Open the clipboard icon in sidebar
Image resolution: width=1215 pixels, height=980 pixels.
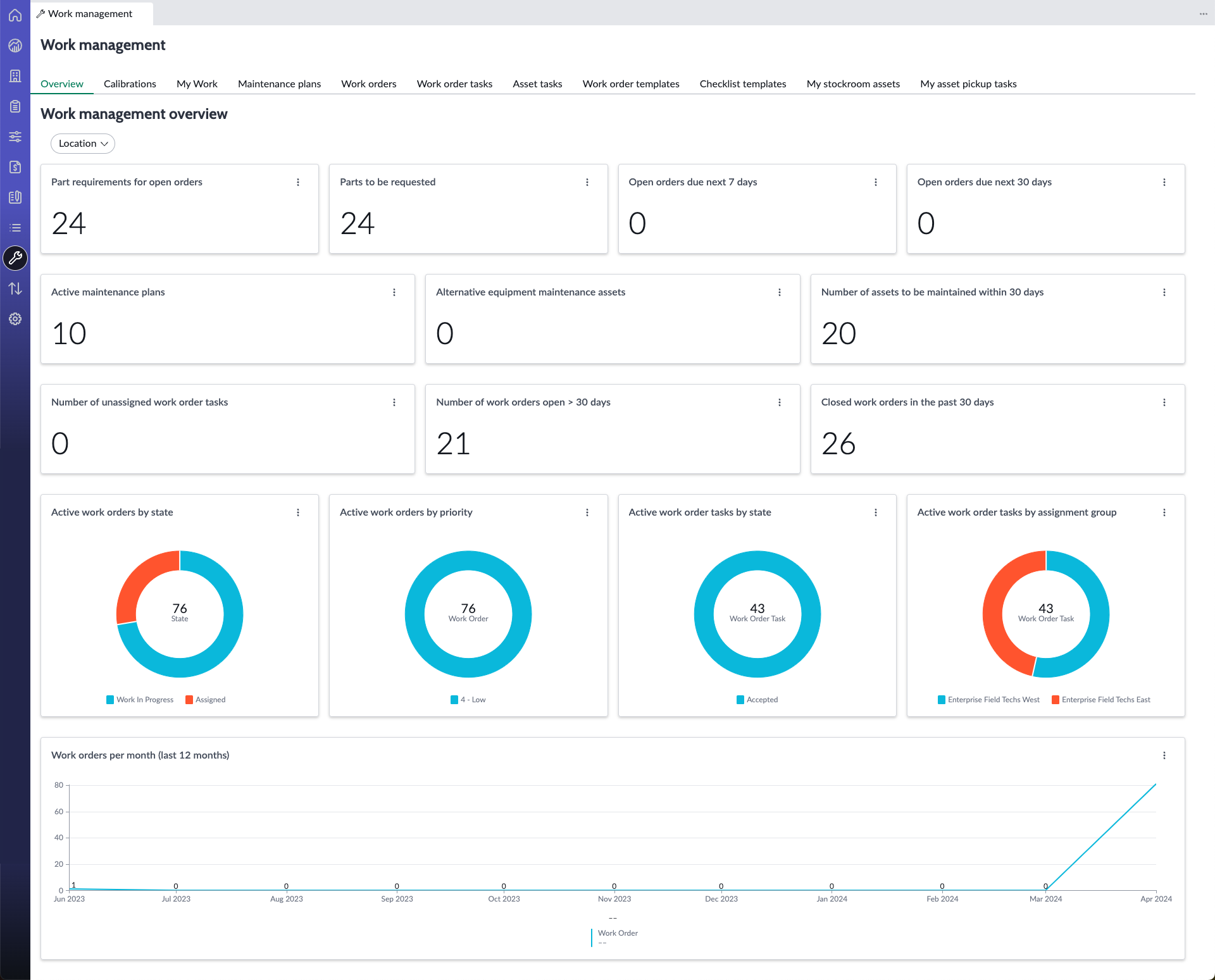15,106
